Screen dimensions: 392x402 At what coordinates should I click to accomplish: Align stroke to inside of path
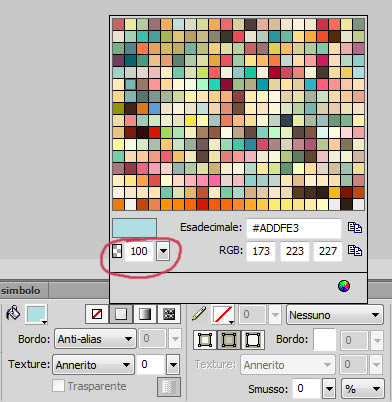tap(205, 340)
